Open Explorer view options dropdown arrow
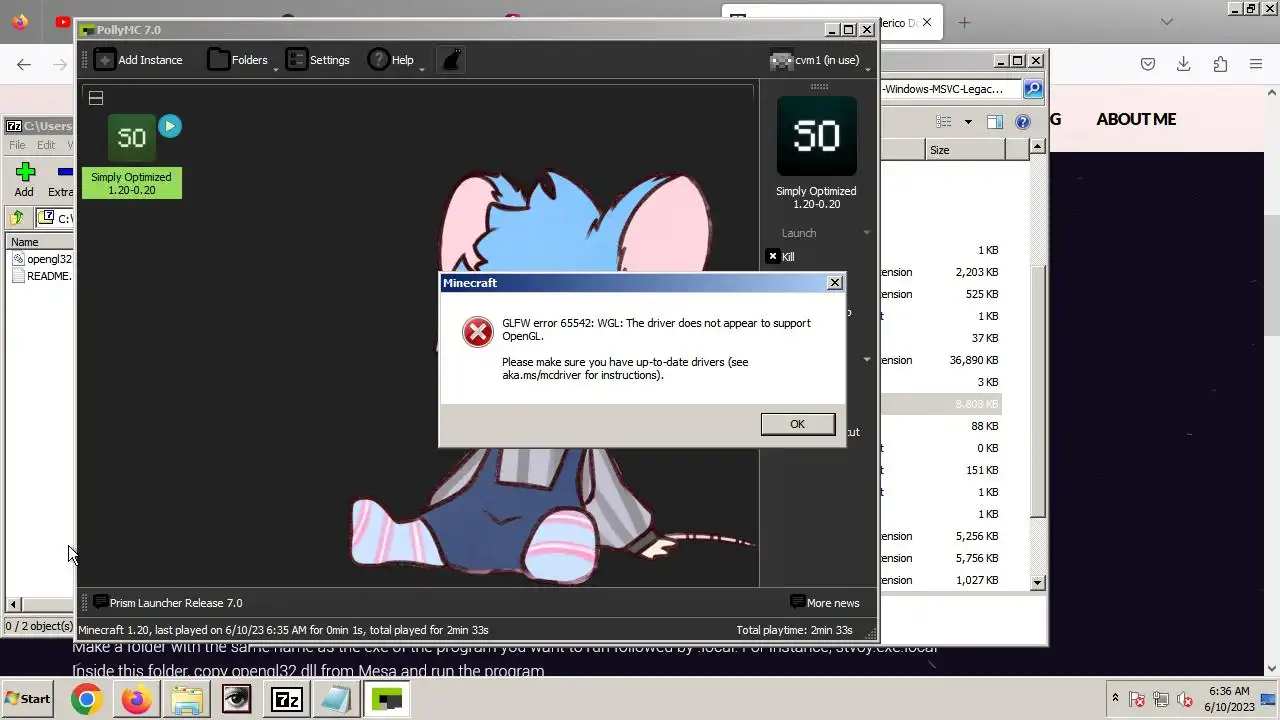This screenshot has height=720, width=1280. coord(968,122)
